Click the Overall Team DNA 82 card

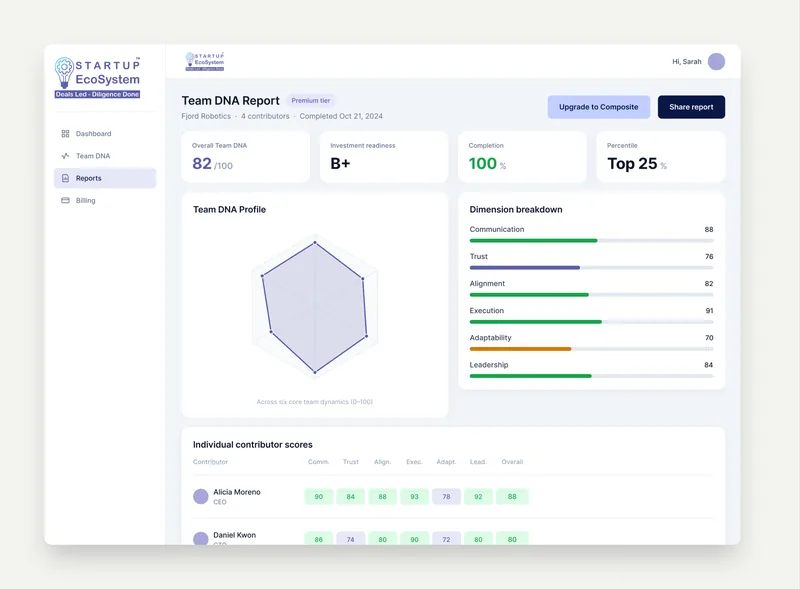(245, 157)
